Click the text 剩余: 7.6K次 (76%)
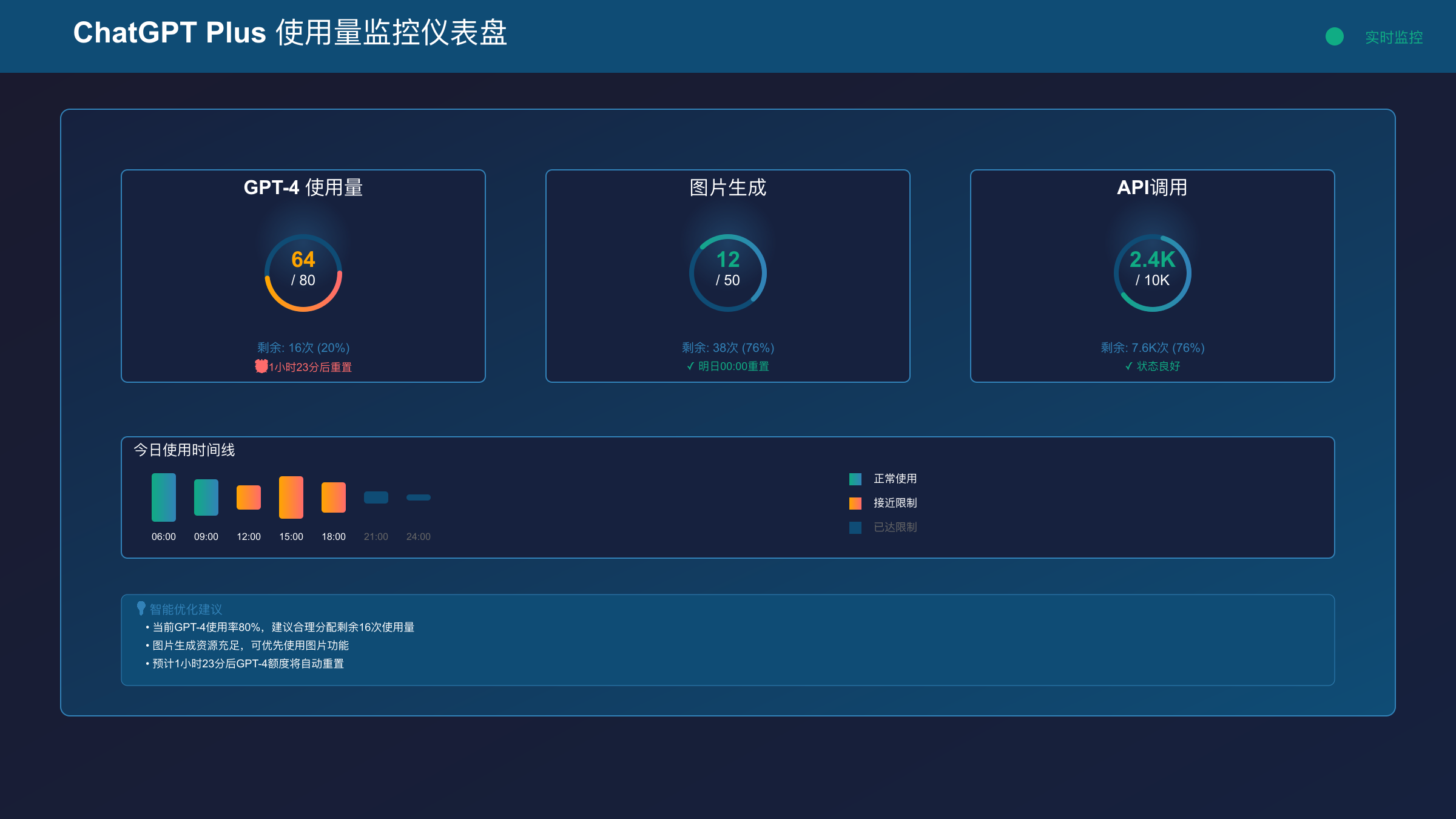Image resolution: width=1456 pixels, height=819 pixels. [x=1153, y=348]
